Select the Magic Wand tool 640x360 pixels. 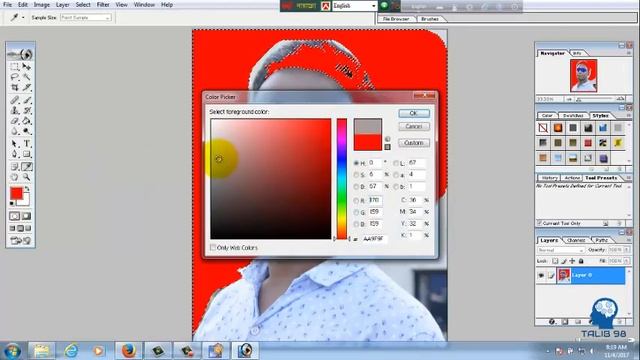(x=27, y=77)
